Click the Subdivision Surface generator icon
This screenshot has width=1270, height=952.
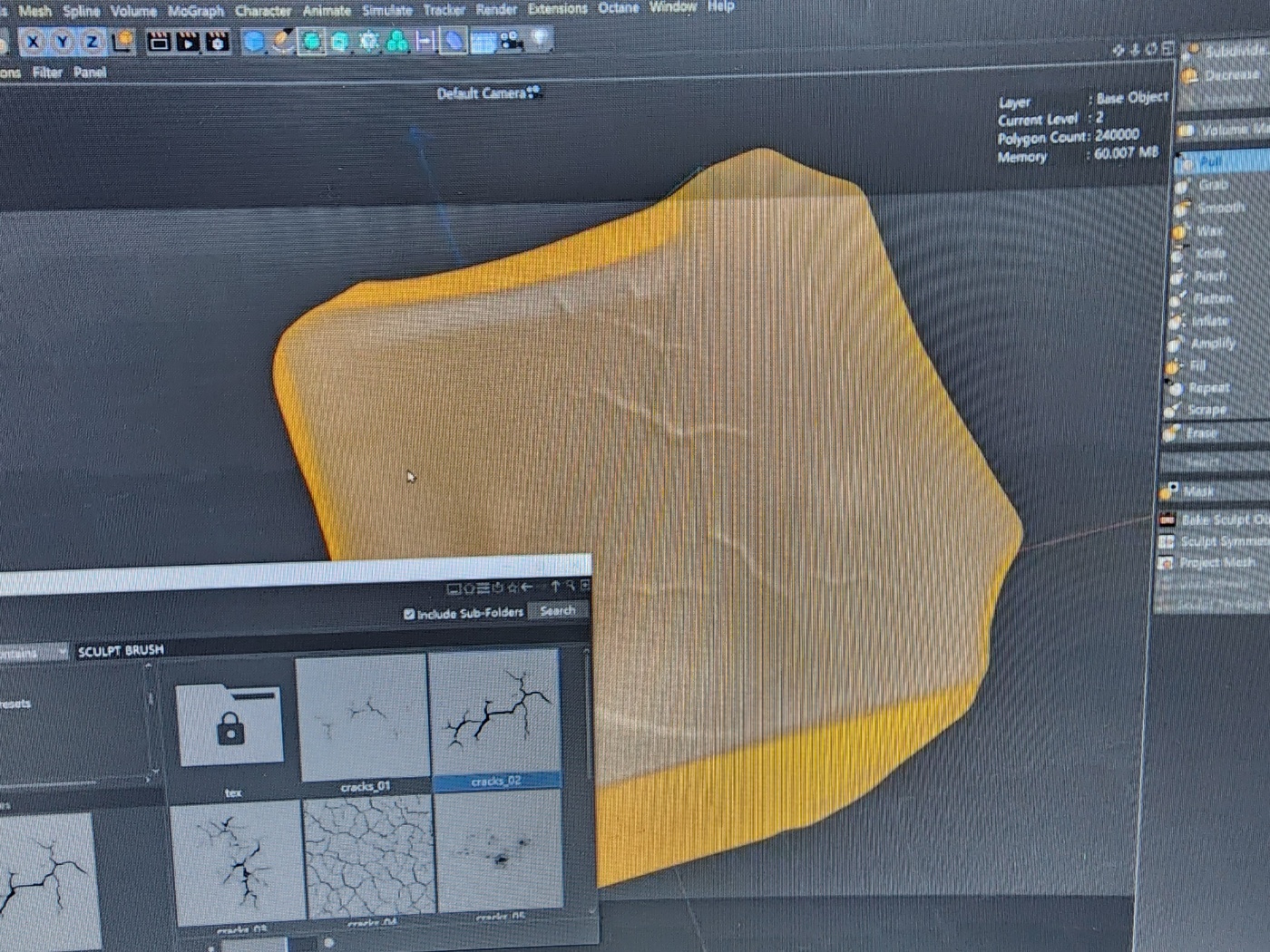311,42
